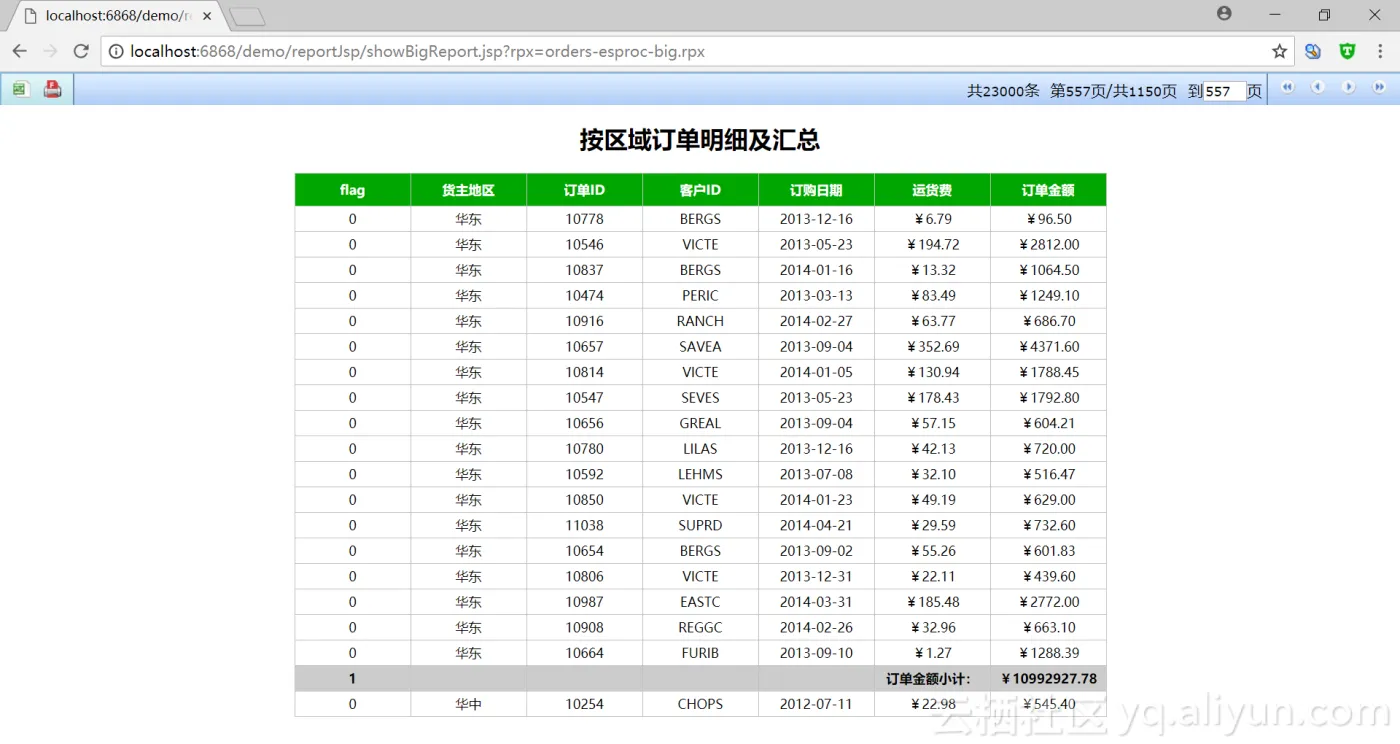The height and width of the screenshot is (744, 1400).
Task: Select order ID cell 10850
Action: click(584, 500)
